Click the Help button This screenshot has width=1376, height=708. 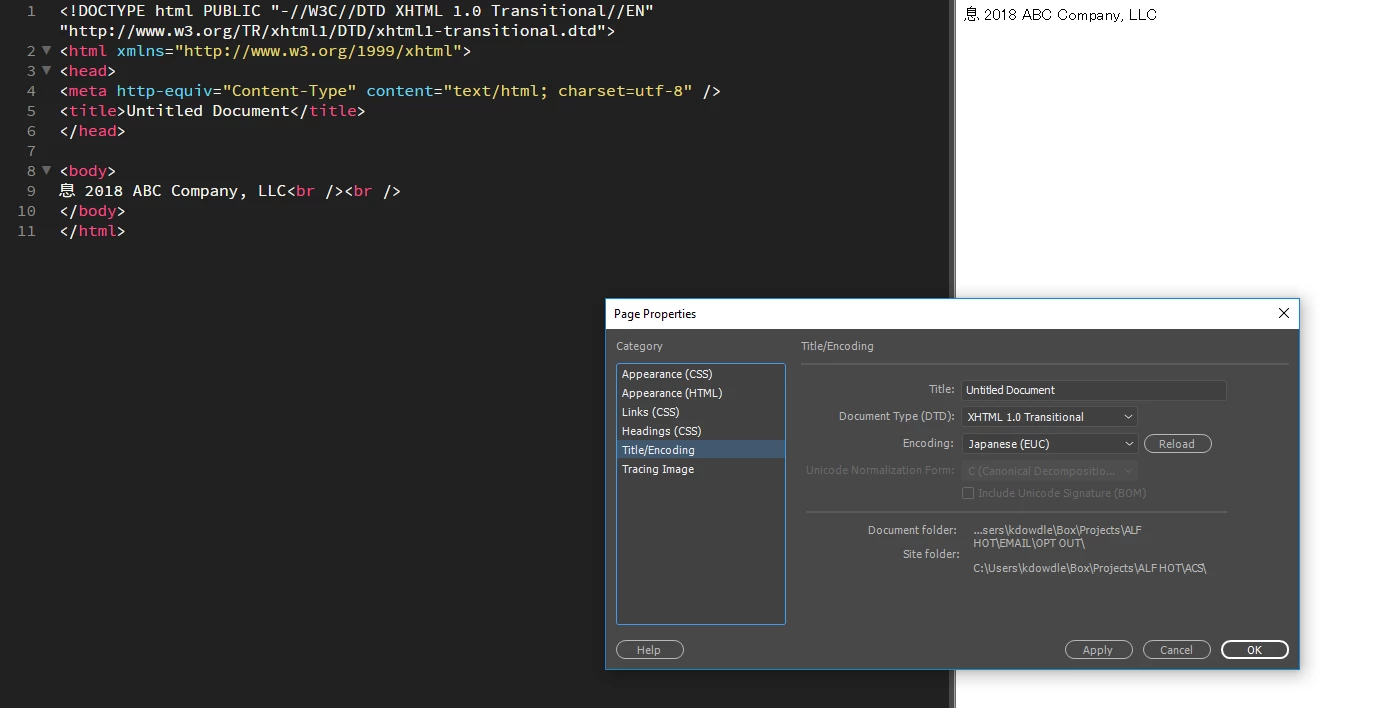pyautogui.click(x=649, y=650)
